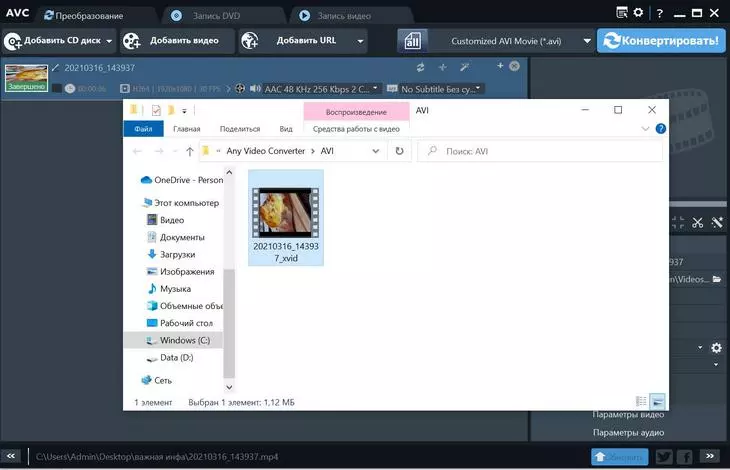This screenshot has width=730, height=470.
Task: Remove the video item with the X icon
Action: coord(514,66)
